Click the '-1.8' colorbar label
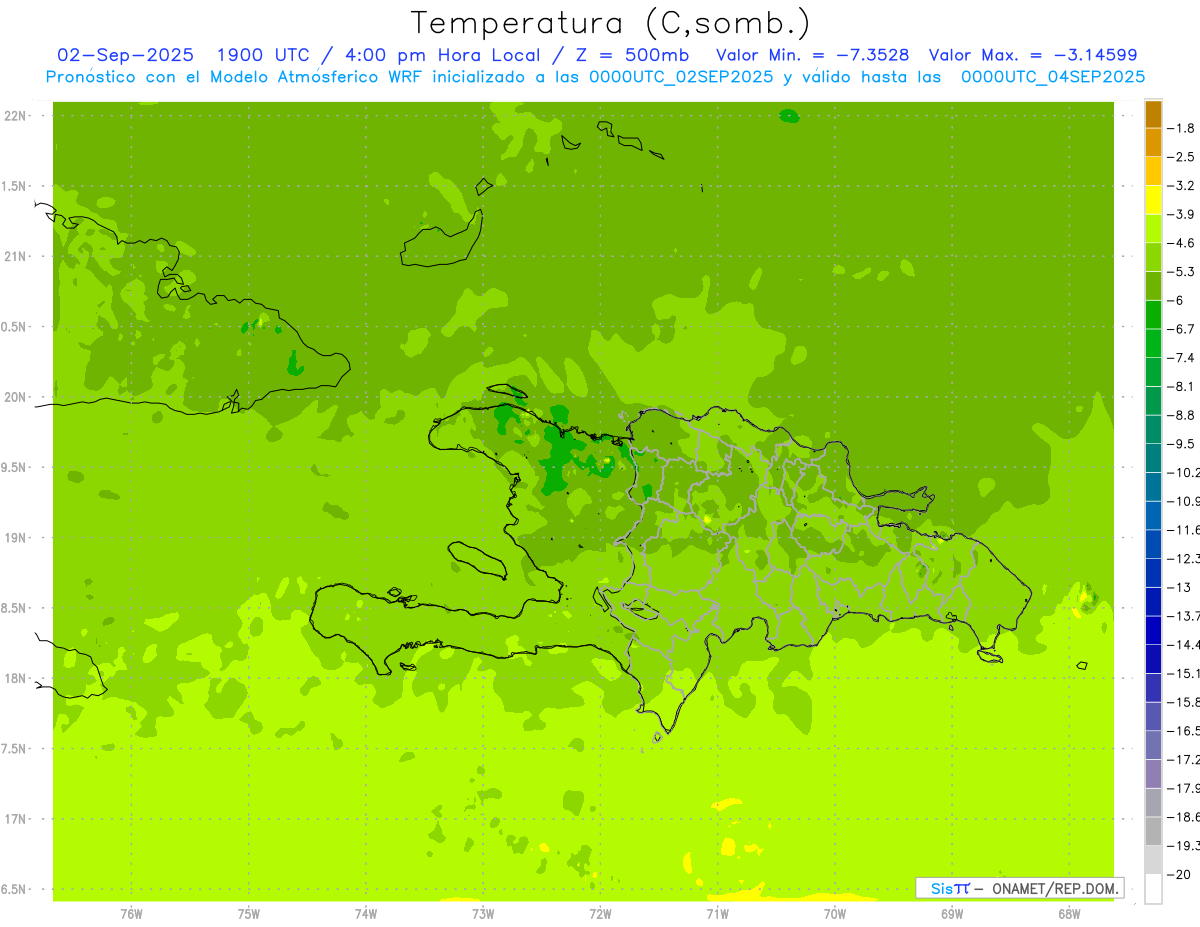1200x927 pixels. pos(1181,128)
